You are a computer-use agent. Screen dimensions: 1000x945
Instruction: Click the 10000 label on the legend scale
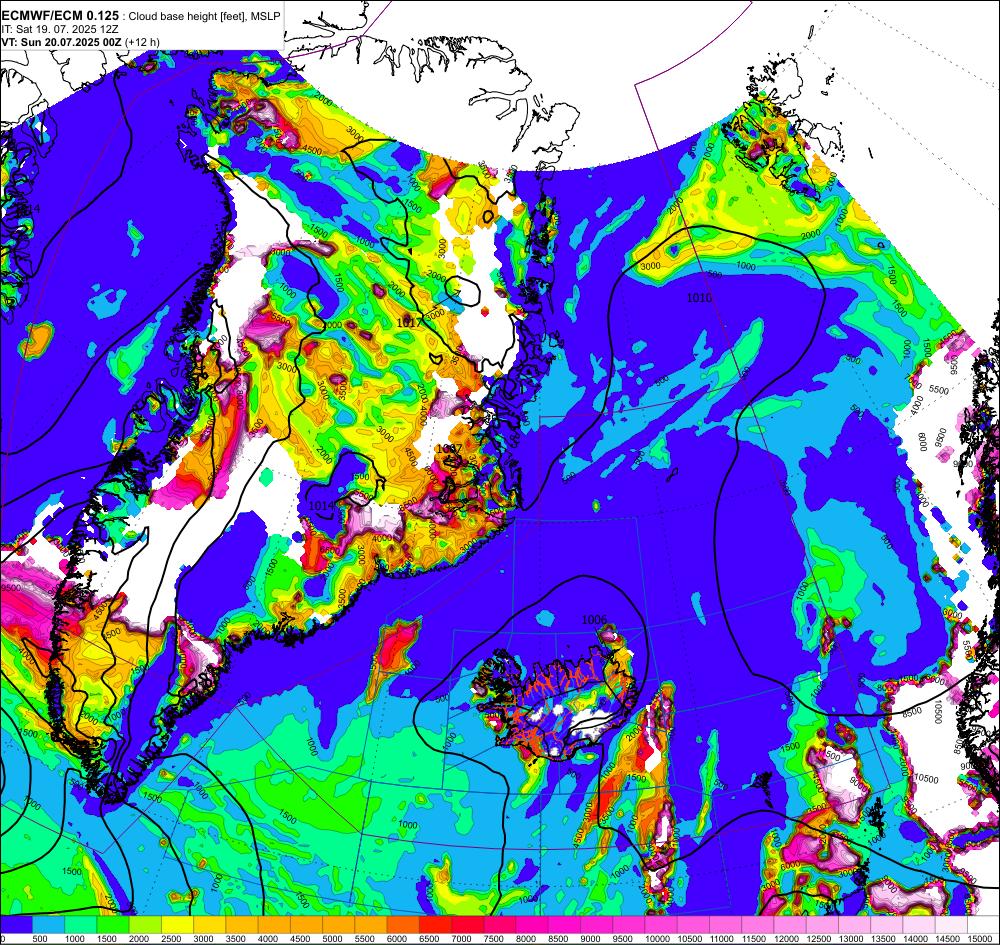click(x=657, y=939)
